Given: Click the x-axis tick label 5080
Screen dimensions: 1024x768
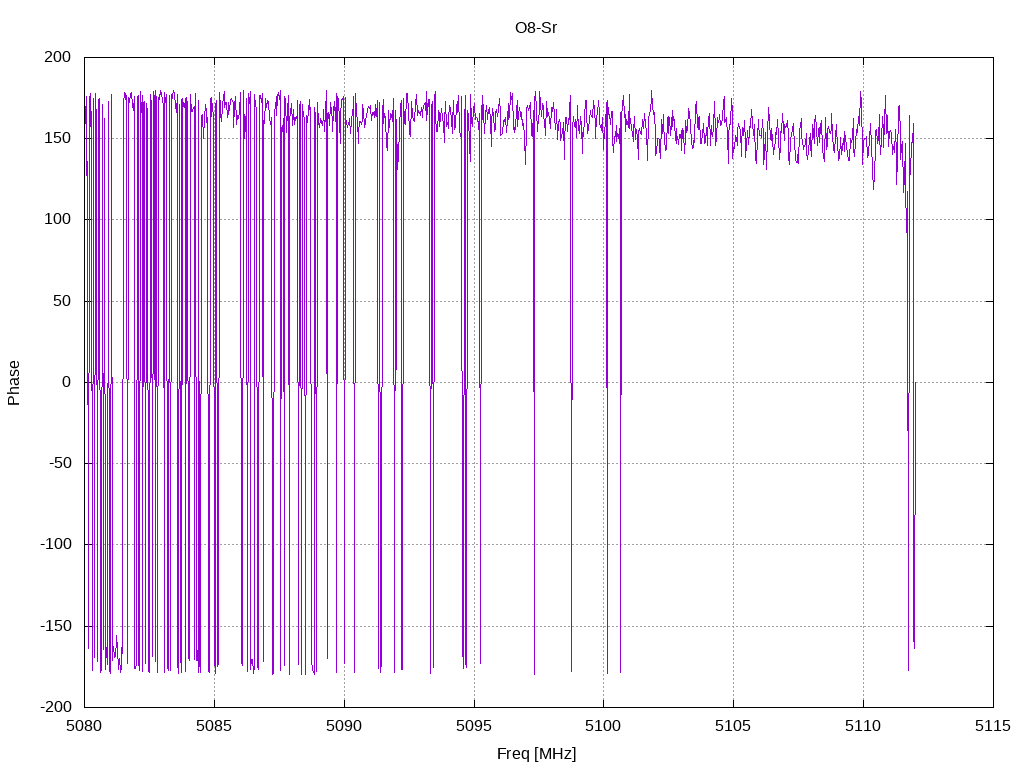Looking at the screenshot, I should click(x=84, y=726).
